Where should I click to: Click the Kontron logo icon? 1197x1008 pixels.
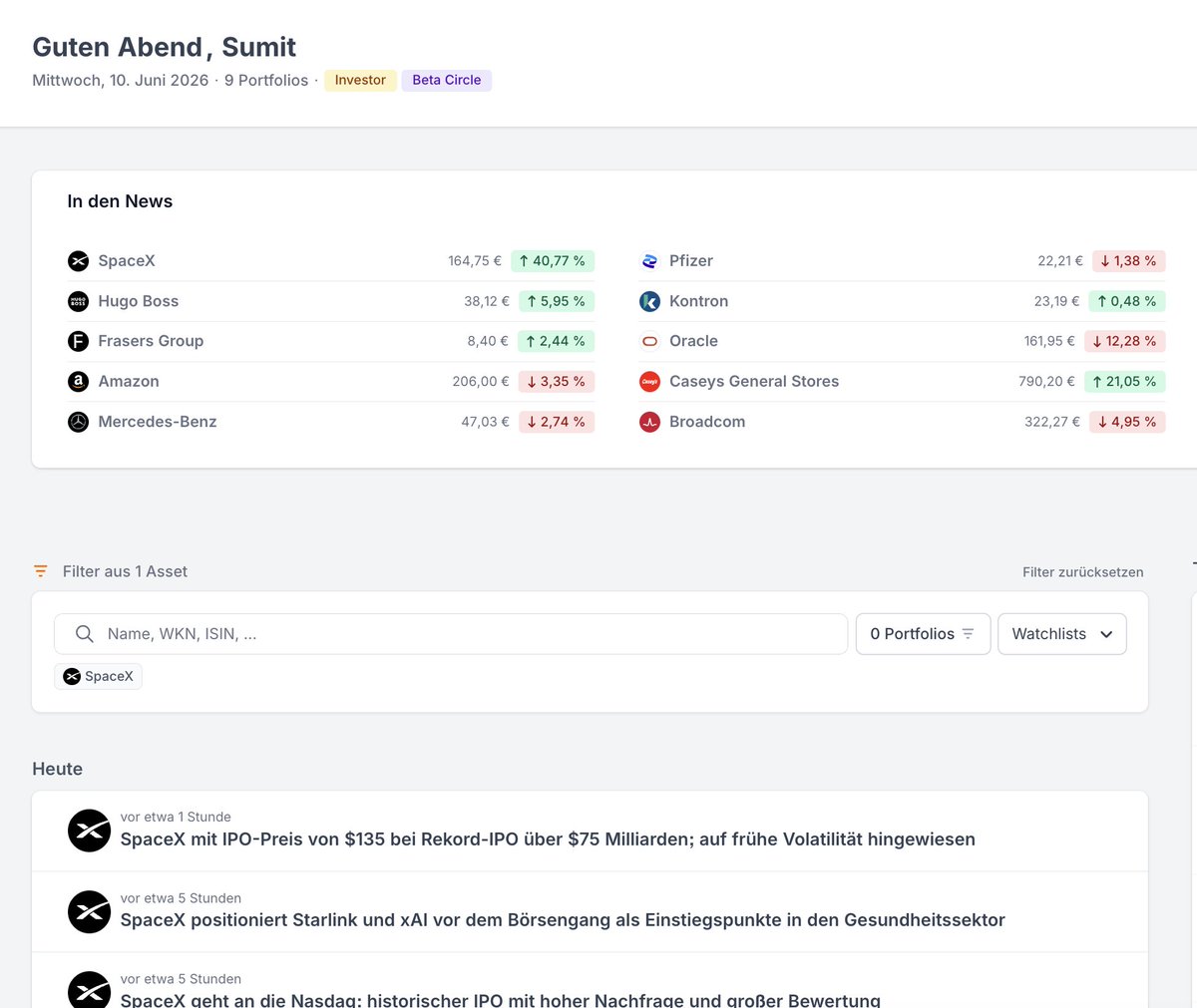[x=649, y=301]
